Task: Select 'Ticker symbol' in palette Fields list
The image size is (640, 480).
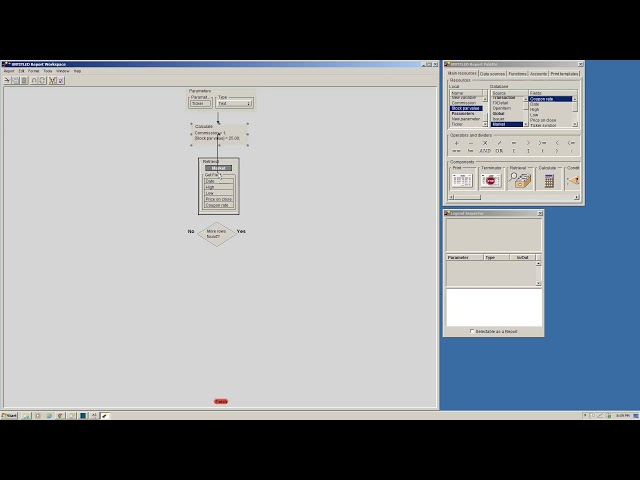Action: coord(550,125)
